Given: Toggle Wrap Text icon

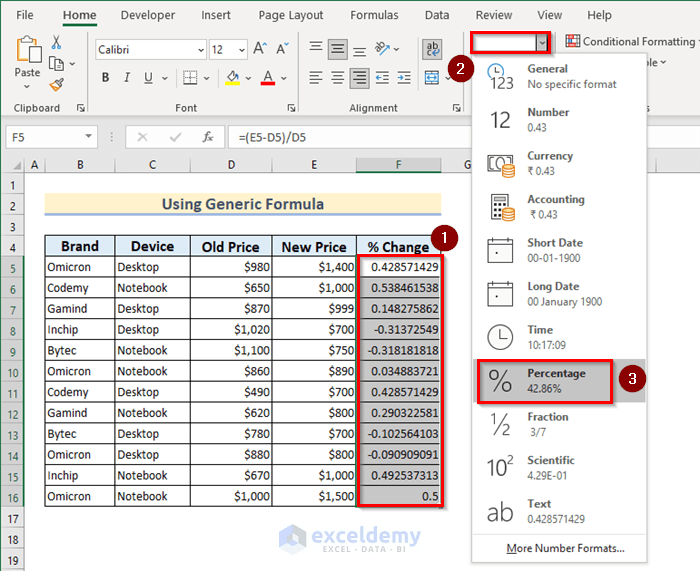Looking at the screenshot, I should (x=432, y=49).
